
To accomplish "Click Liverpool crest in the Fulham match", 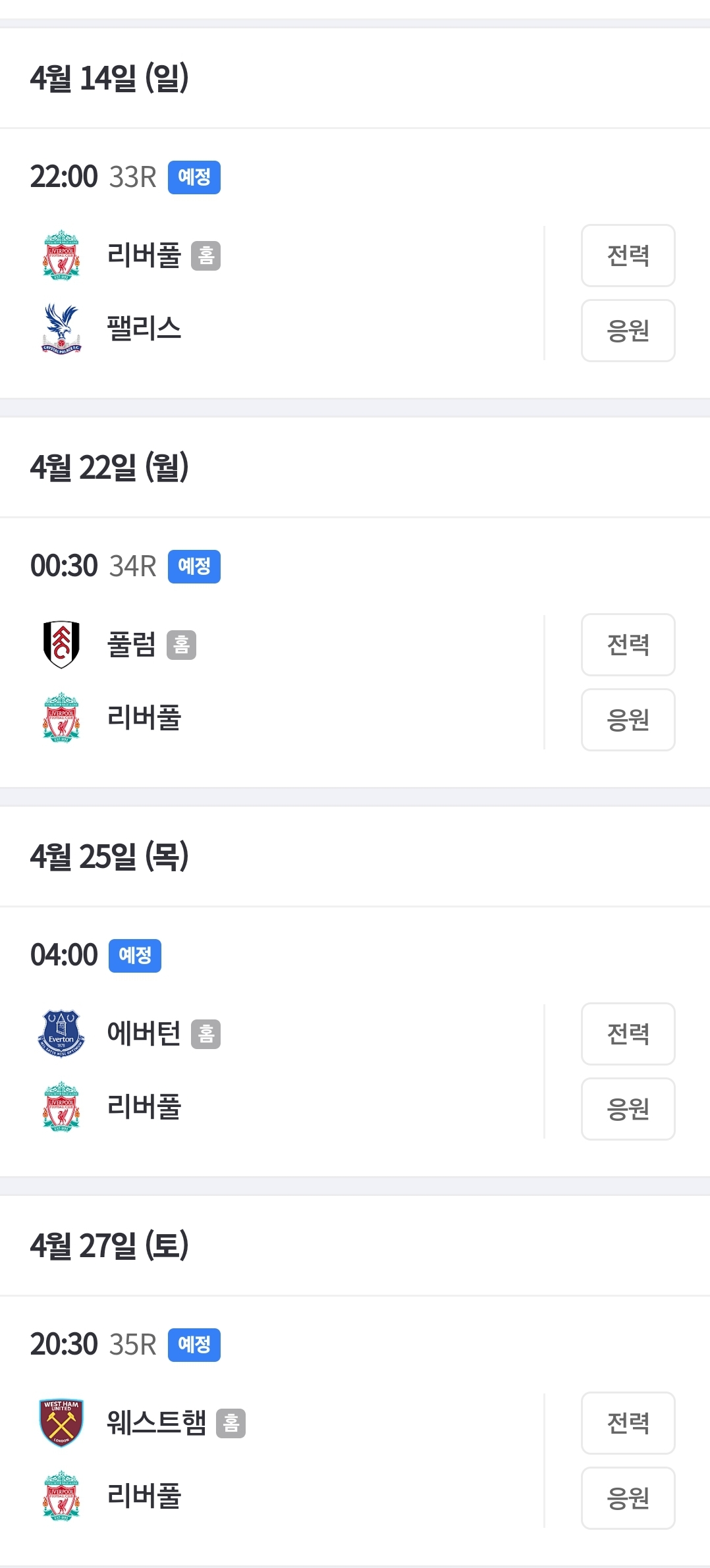I will [61, 717].
